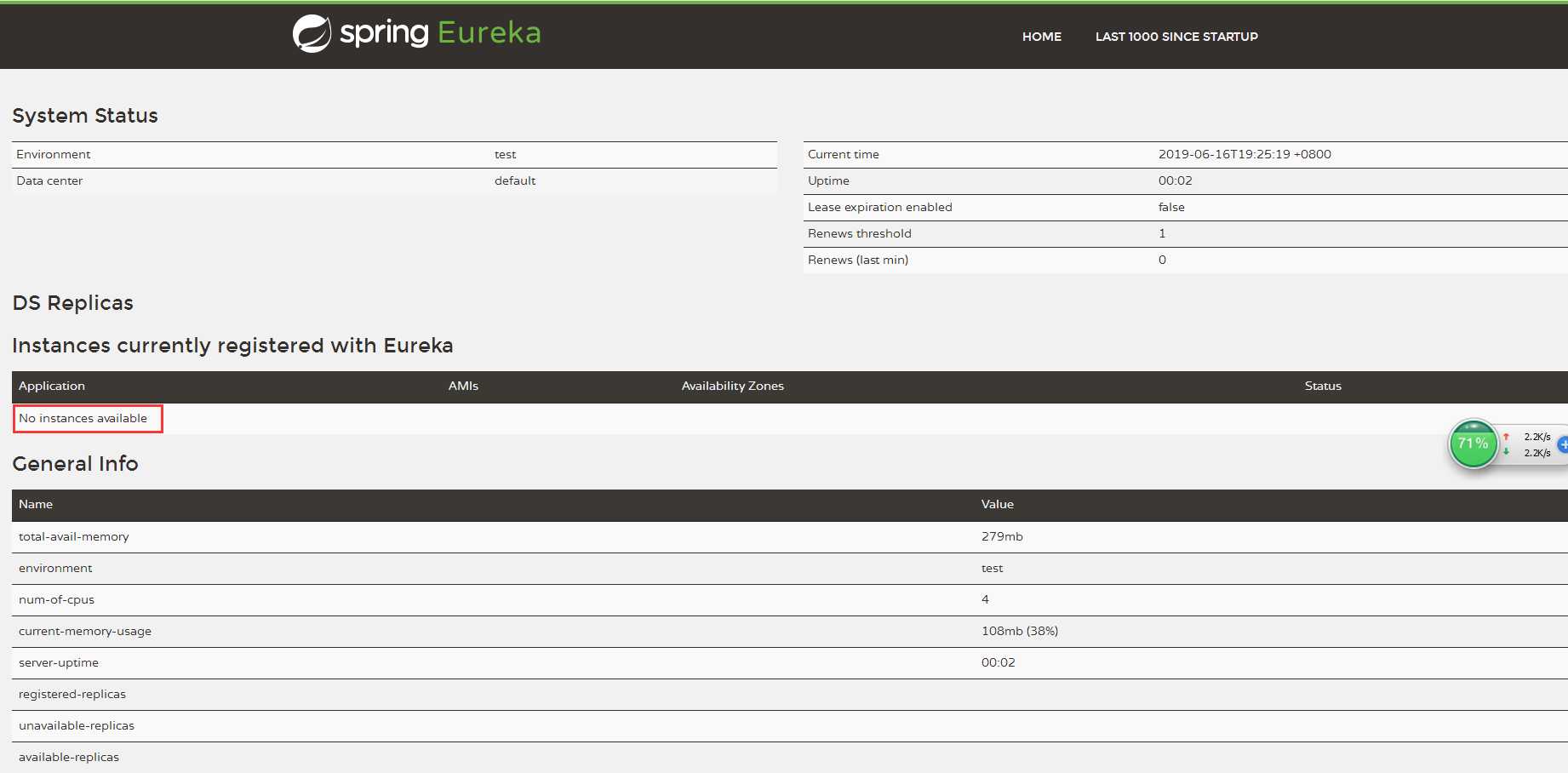The width and height of the screenshot is (1568, 773).
Task: Click the Name header in General Info
Action: coord(36,504)
